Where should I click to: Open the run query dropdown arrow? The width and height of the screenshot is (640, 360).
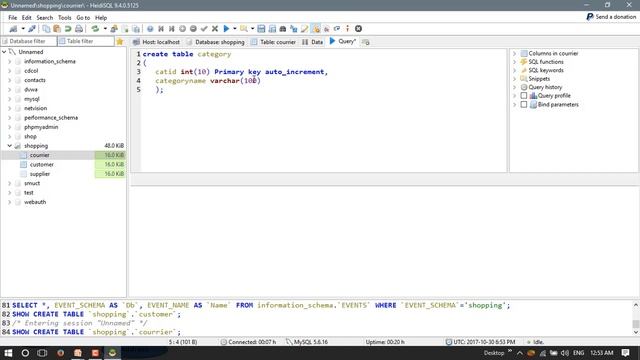pyautogui.click(x=235, y=29)
